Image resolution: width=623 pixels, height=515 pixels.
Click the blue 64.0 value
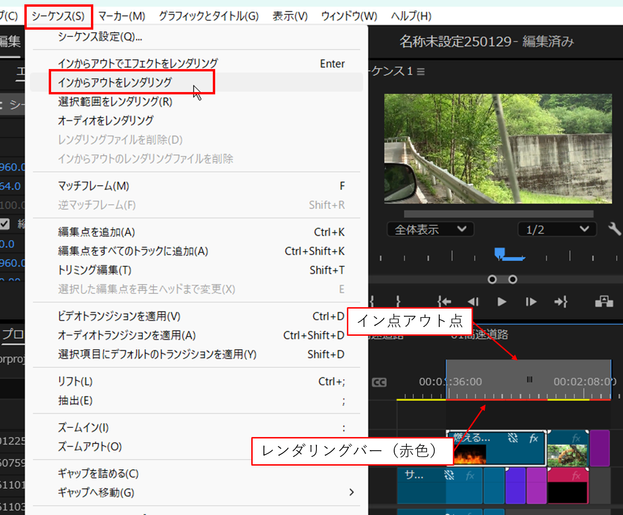(x=10, y=186)
